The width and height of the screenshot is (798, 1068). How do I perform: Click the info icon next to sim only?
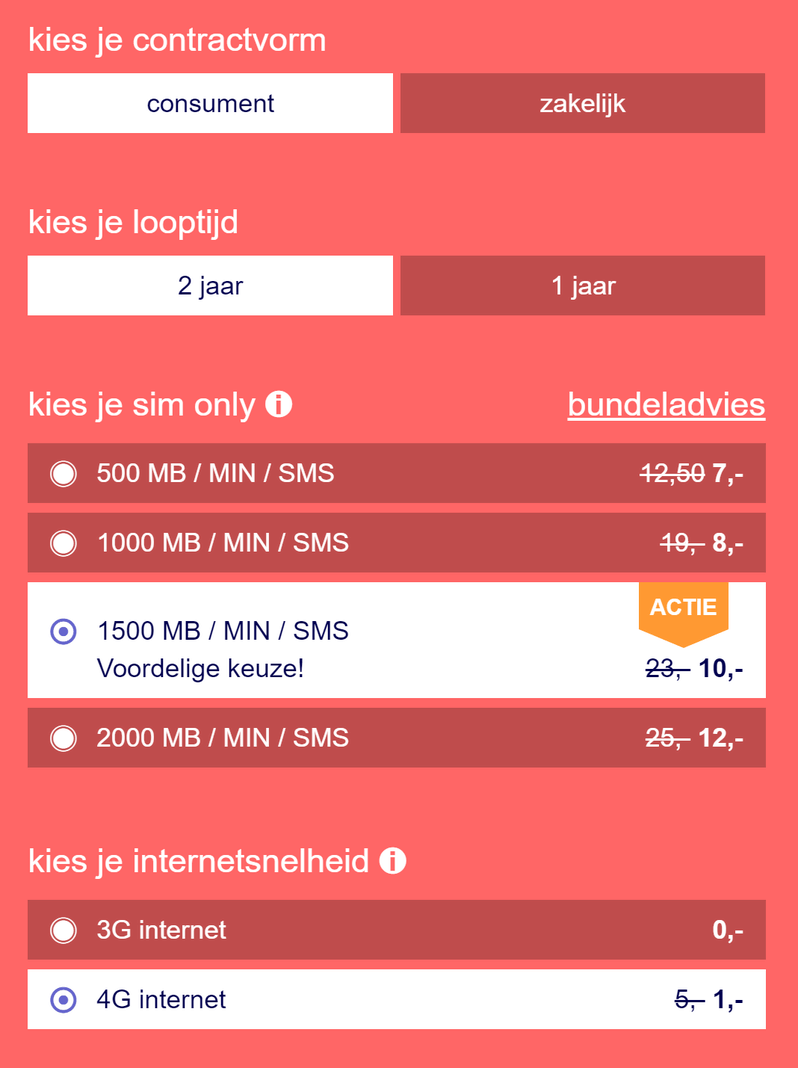pyautogui.click(x=279, y=405)
